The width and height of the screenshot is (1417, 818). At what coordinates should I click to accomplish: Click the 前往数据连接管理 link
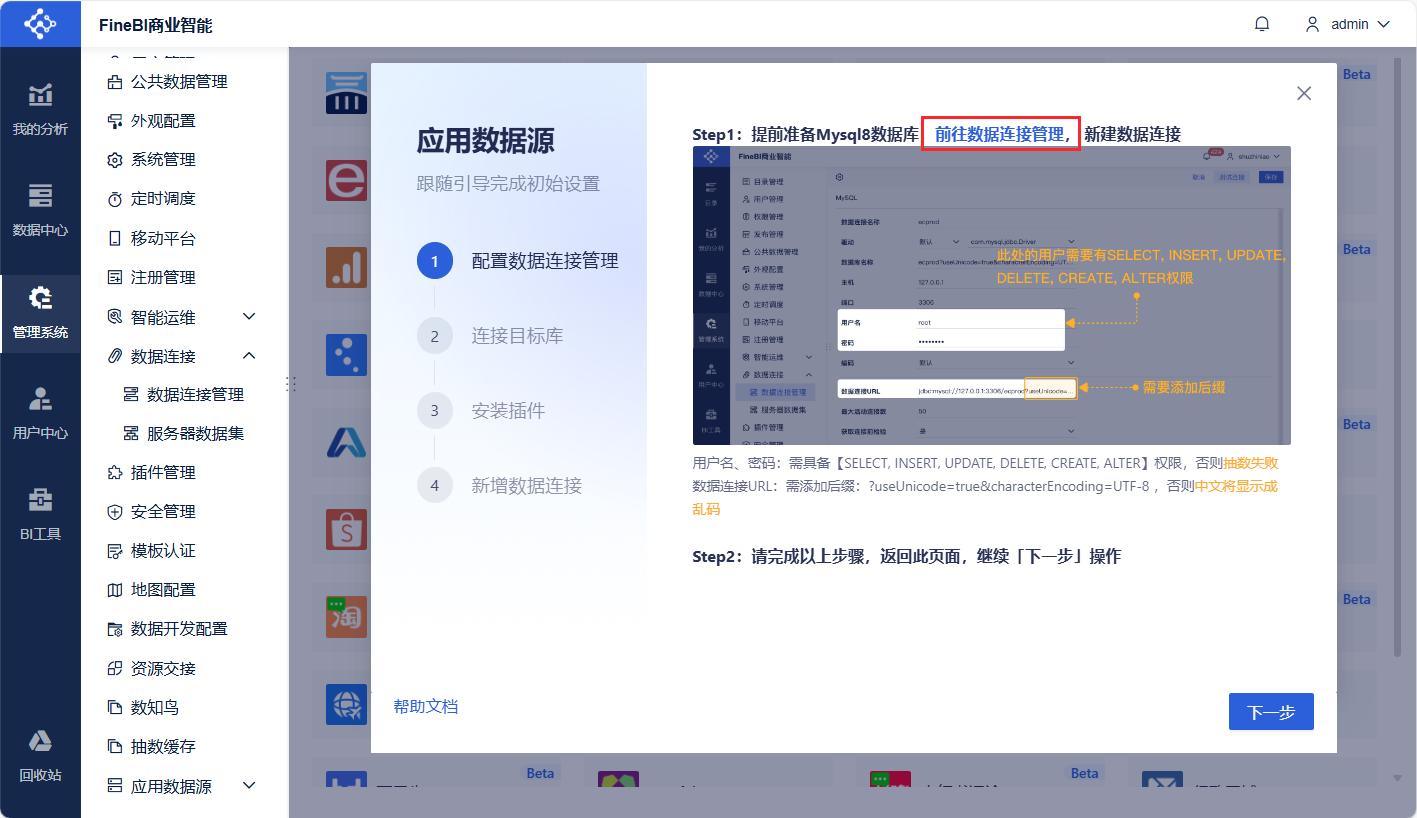click(1000, 134)
